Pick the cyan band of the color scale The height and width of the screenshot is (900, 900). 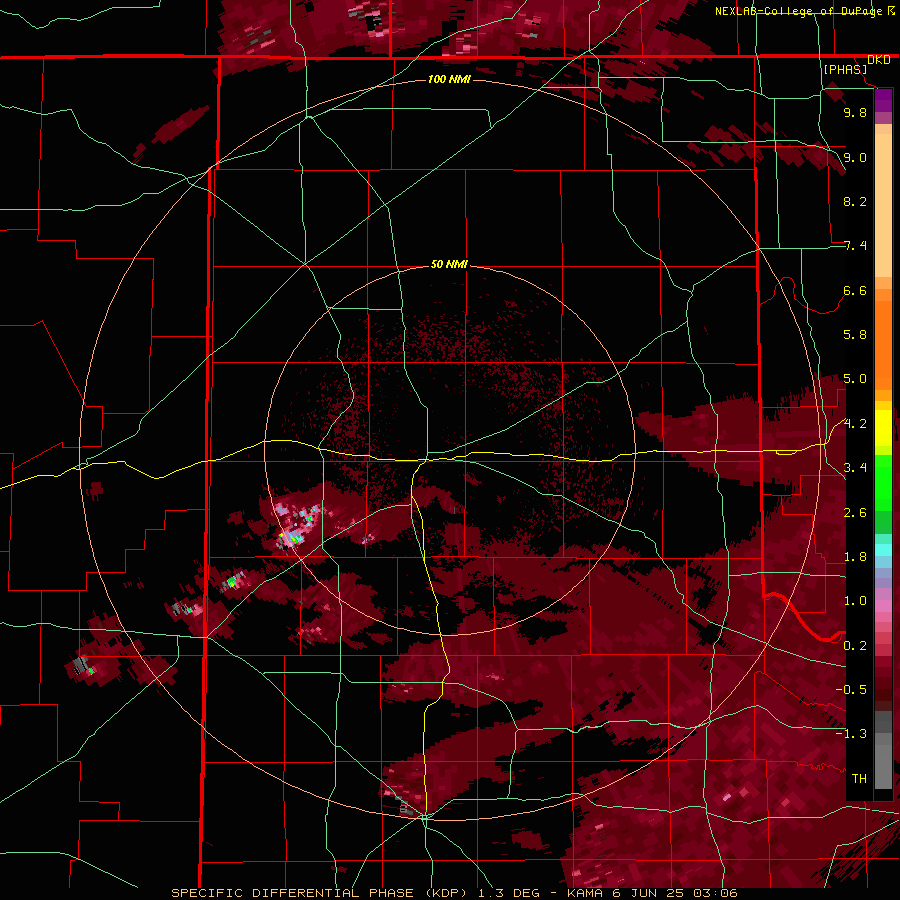pos(883,550)
